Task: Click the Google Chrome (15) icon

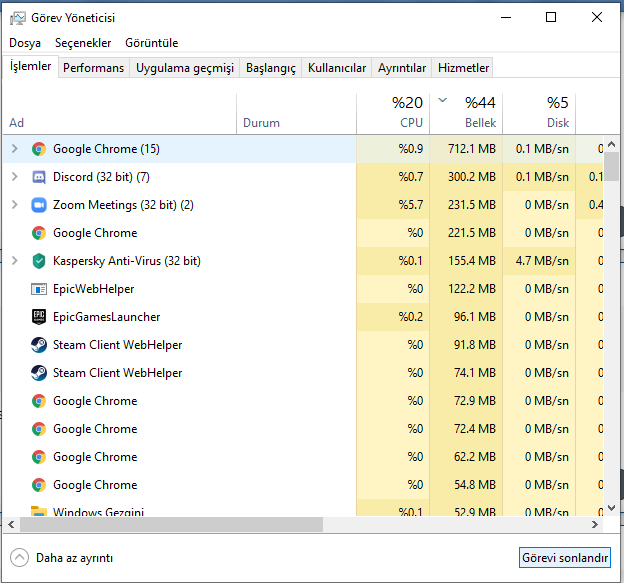Action: tap(39, 149)
